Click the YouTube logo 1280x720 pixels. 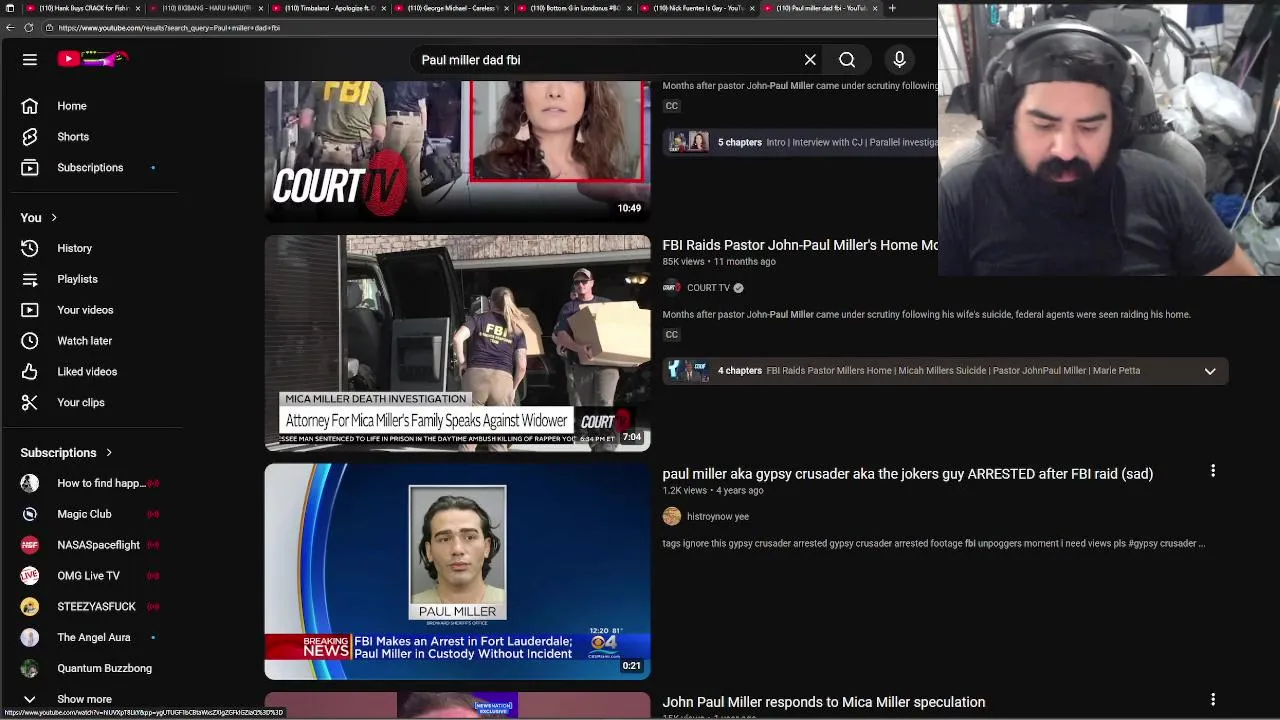pos(92,59)
